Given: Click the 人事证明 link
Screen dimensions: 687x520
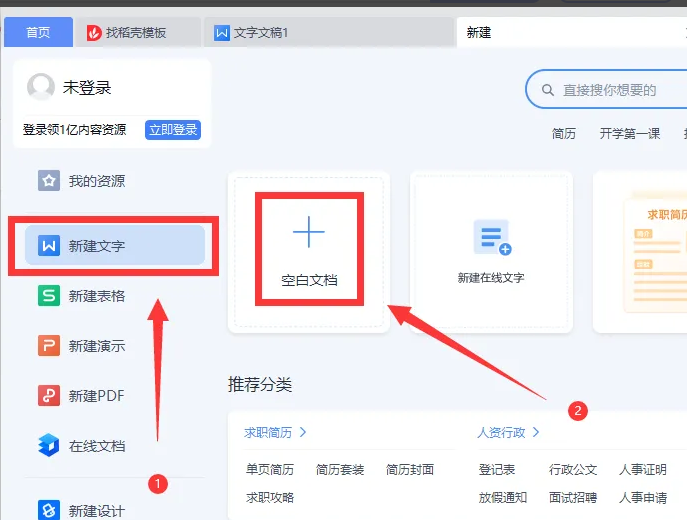Looking at the screenshot, I should [643, 469].
